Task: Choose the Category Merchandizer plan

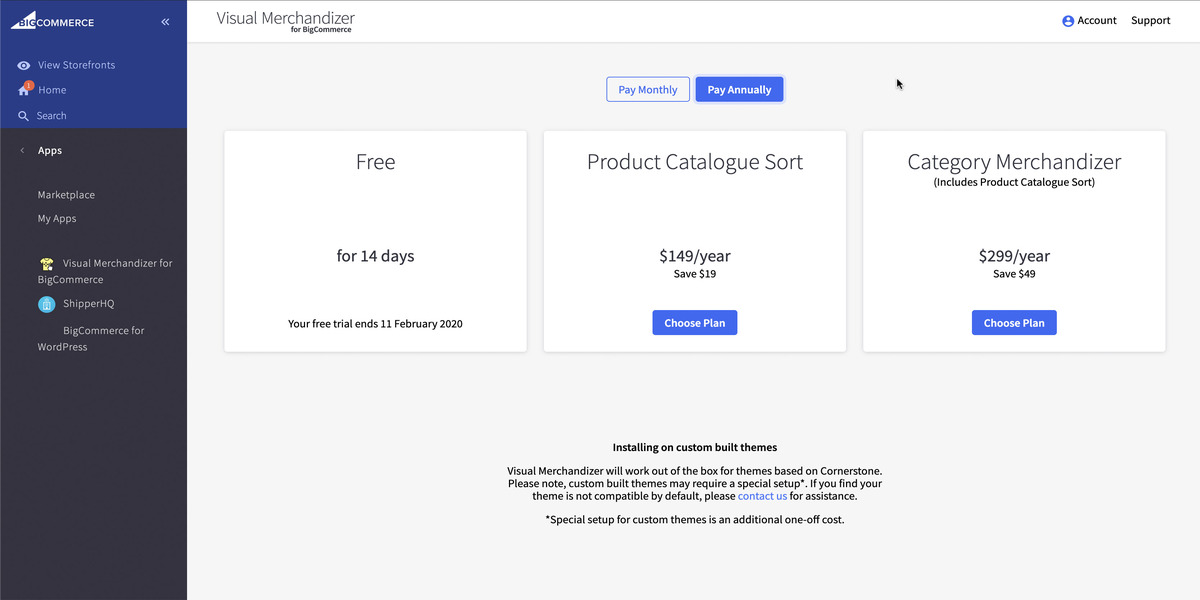Action: (x=1014, y=323)
